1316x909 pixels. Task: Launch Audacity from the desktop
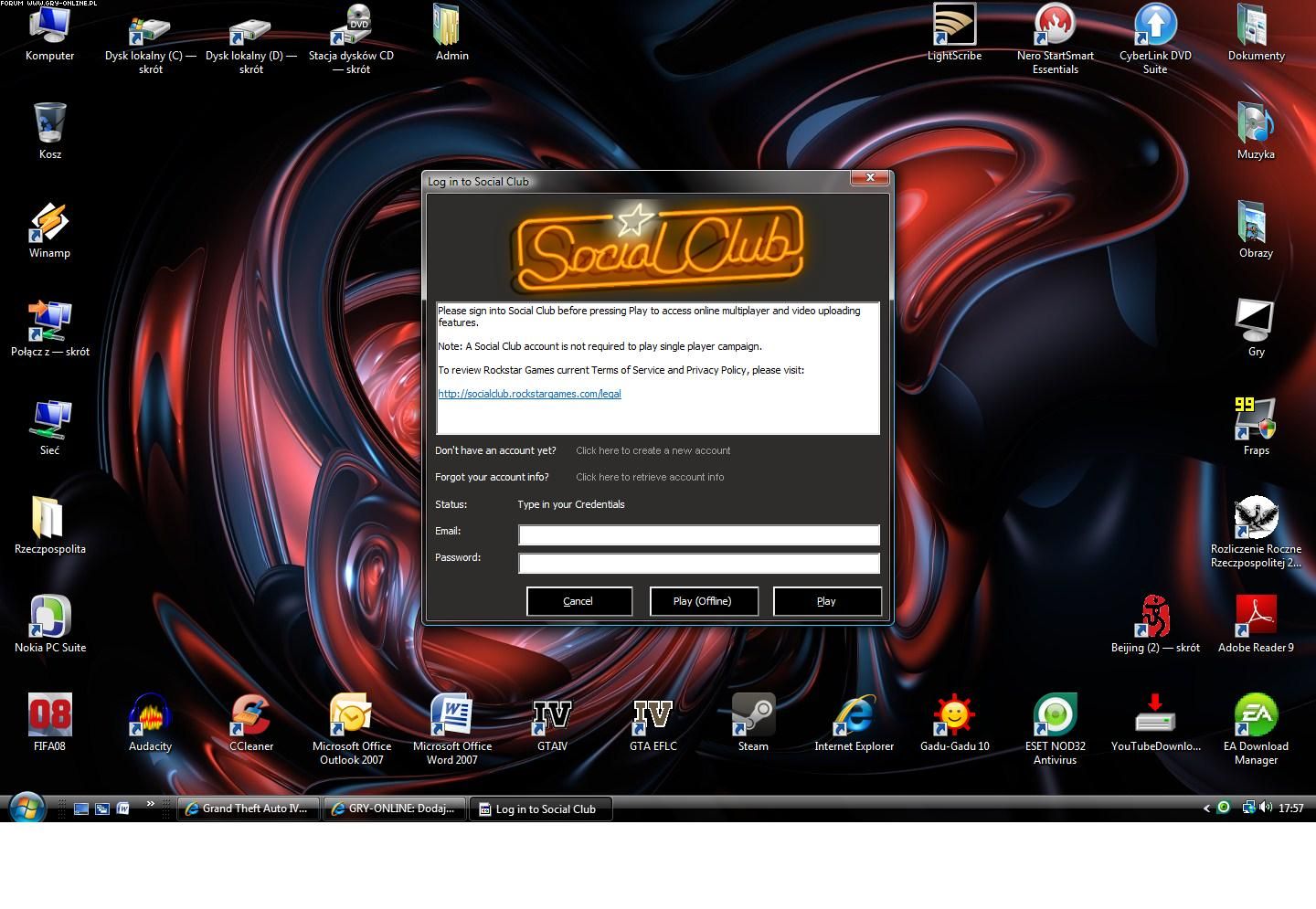click(x=150, y=723)
